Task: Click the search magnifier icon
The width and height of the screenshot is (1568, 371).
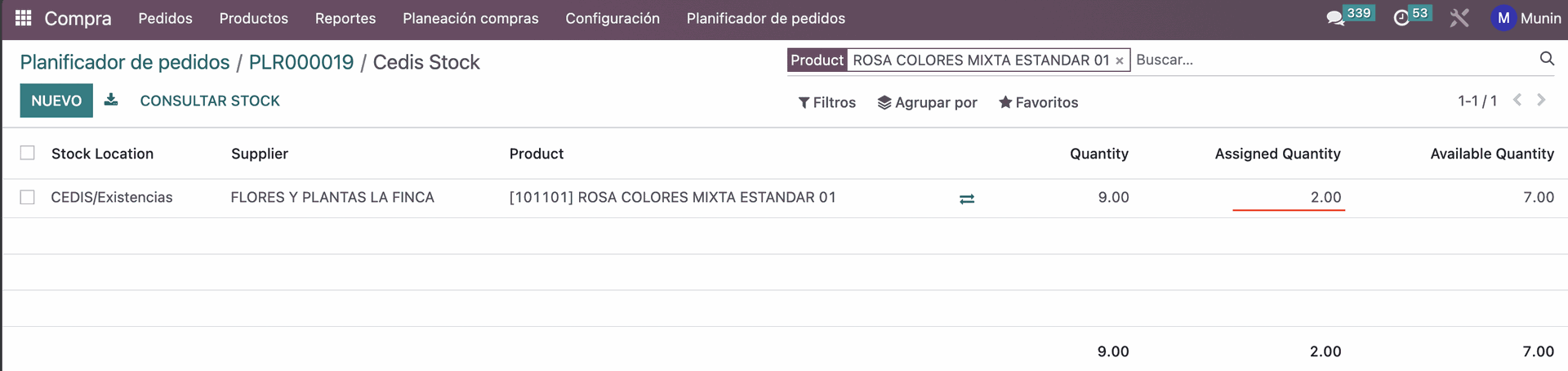Action: point(1547,59)
